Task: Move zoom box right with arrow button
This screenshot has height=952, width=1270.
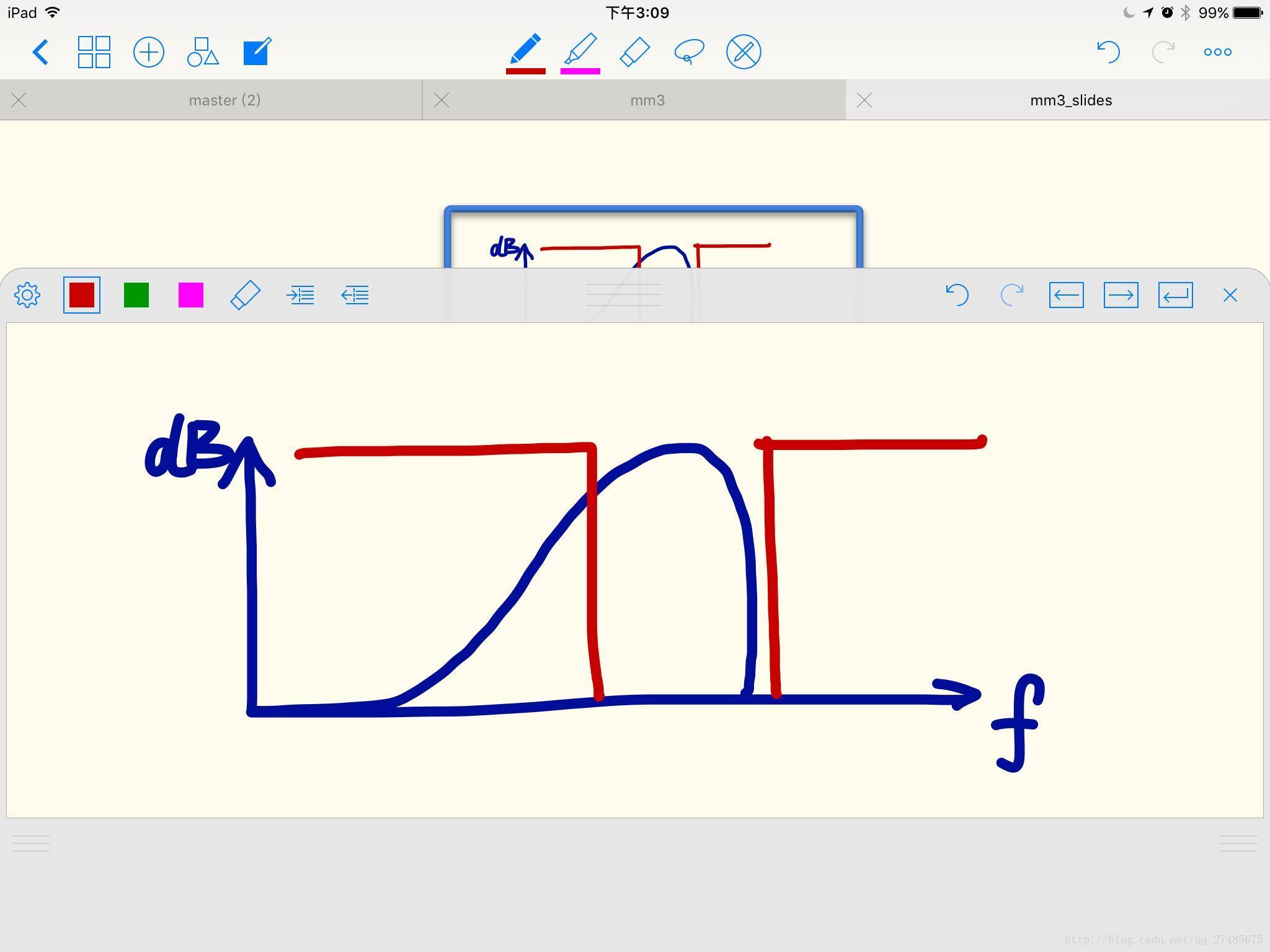Action: tap(1121, 295)
